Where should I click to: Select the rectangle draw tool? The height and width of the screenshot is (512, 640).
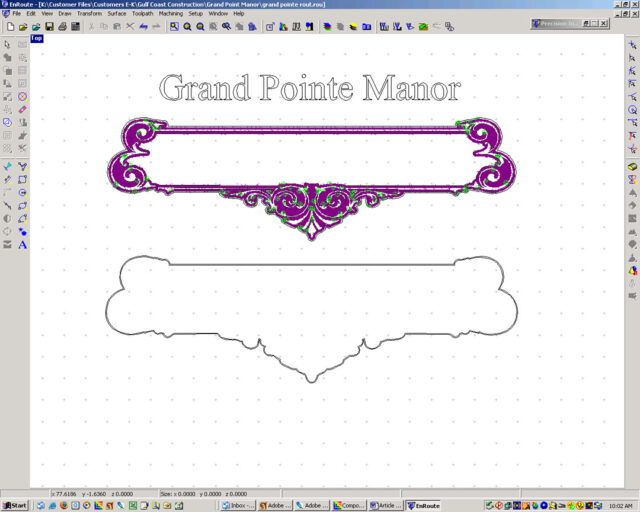click(22, 179)
